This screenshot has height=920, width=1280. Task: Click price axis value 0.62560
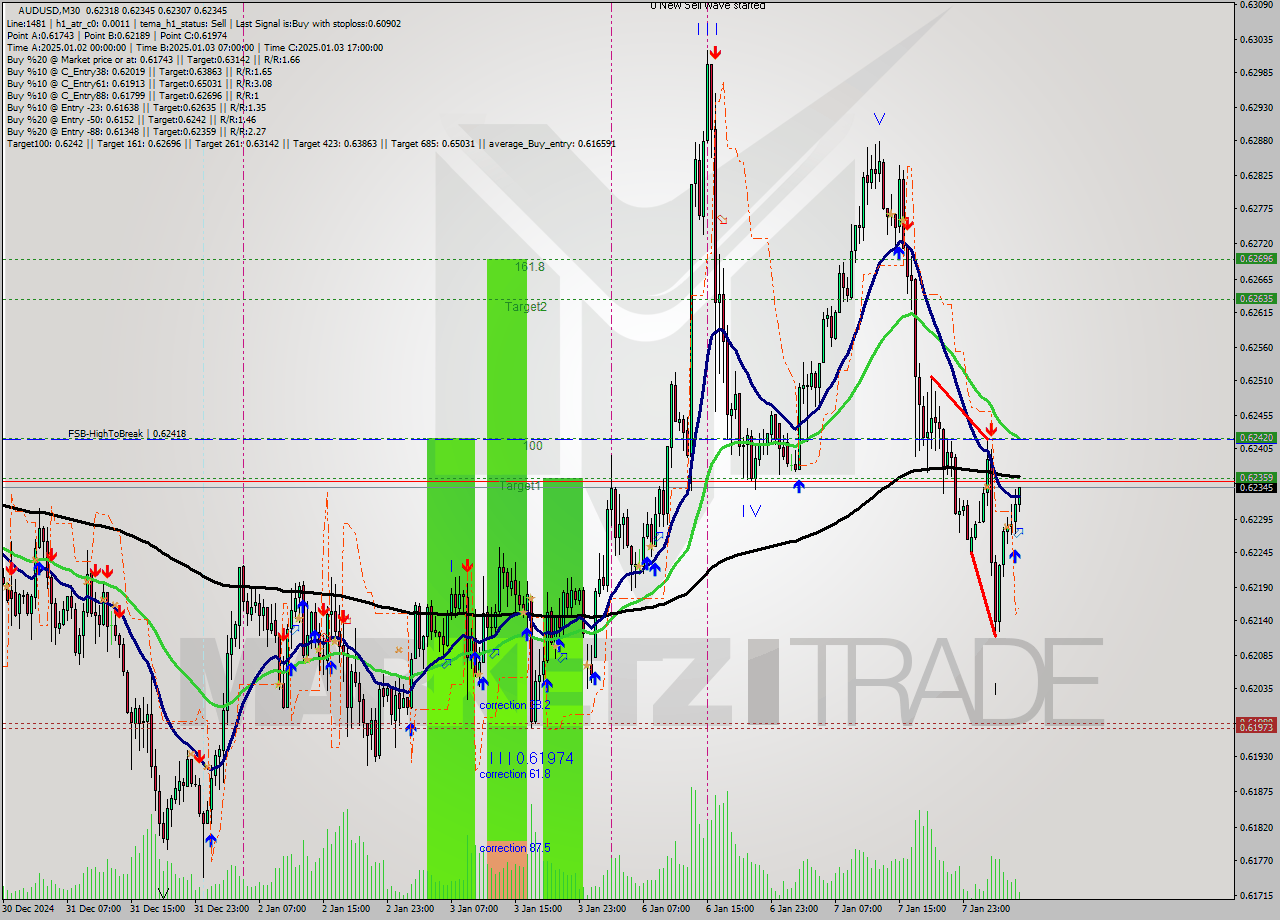click(x=1256, y=348)
